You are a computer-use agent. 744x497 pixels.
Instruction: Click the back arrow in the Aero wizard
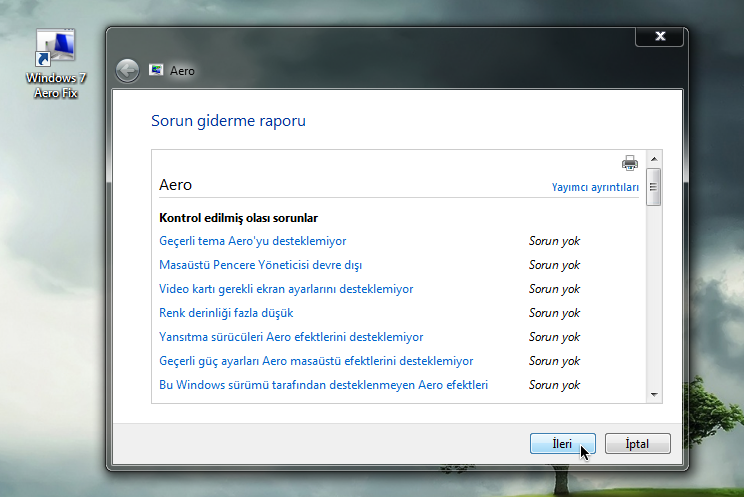click(x=127, y=71)
